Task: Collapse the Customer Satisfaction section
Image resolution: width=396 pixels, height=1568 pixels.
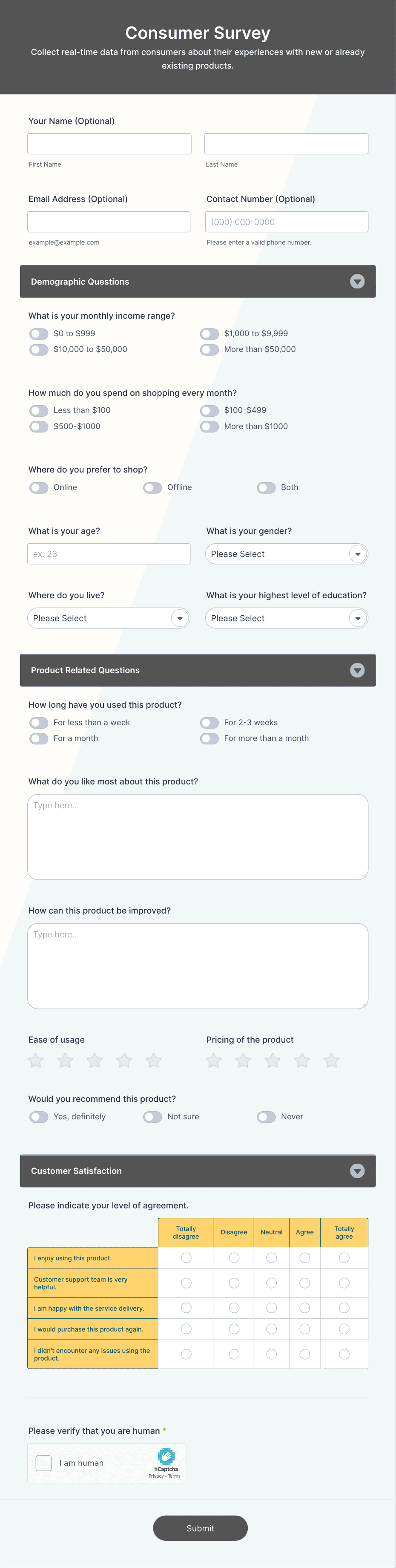Action: (357, 1170)
